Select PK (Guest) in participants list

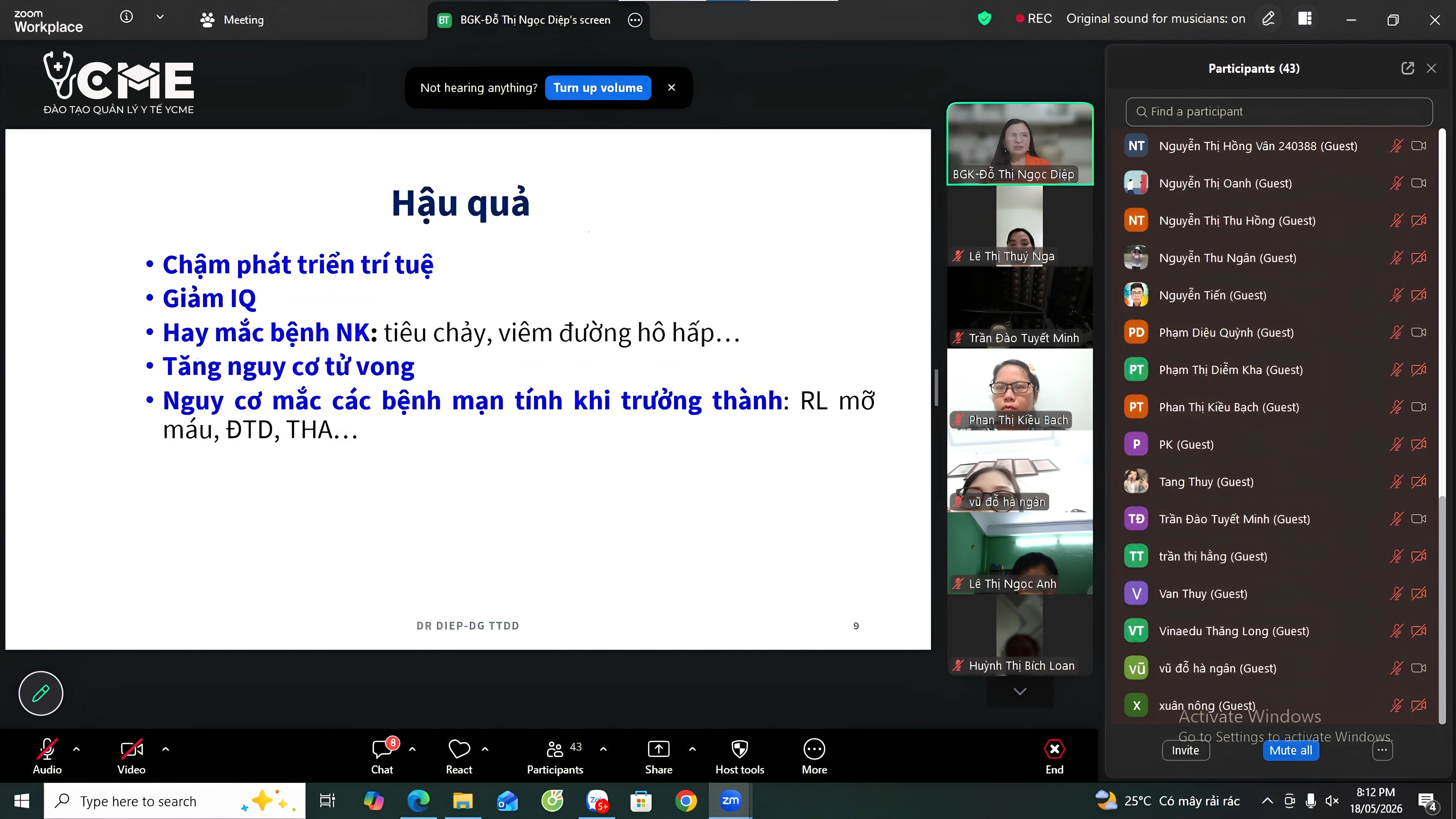1275,444
